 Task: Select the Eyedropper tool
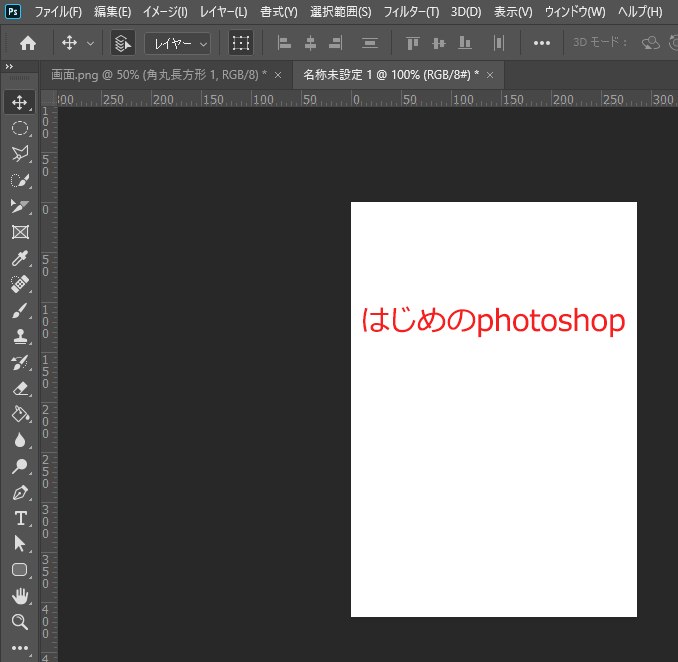20,258
